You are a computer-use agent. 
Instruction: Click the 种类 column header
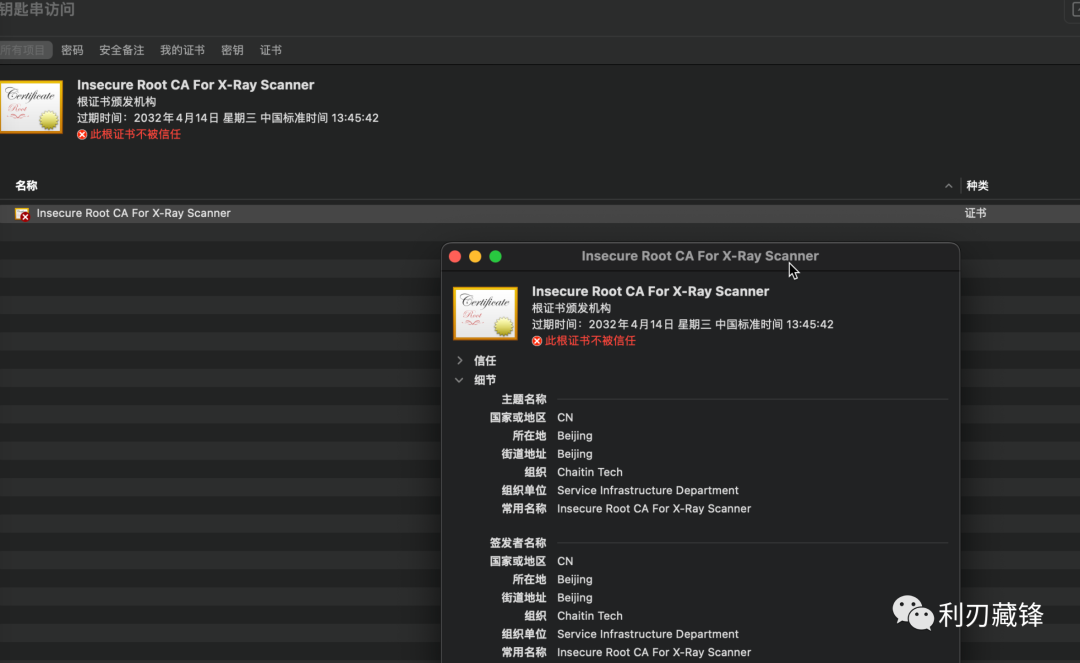coord(977,186)
